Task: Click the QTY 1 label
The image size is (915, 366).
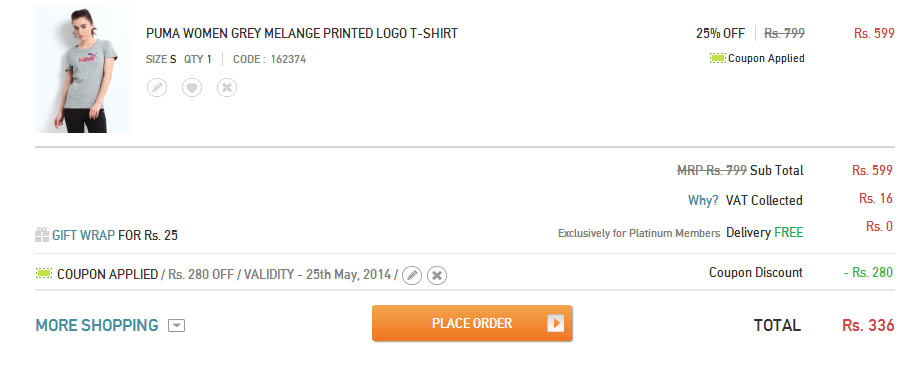Action: (x=198, y=59)
